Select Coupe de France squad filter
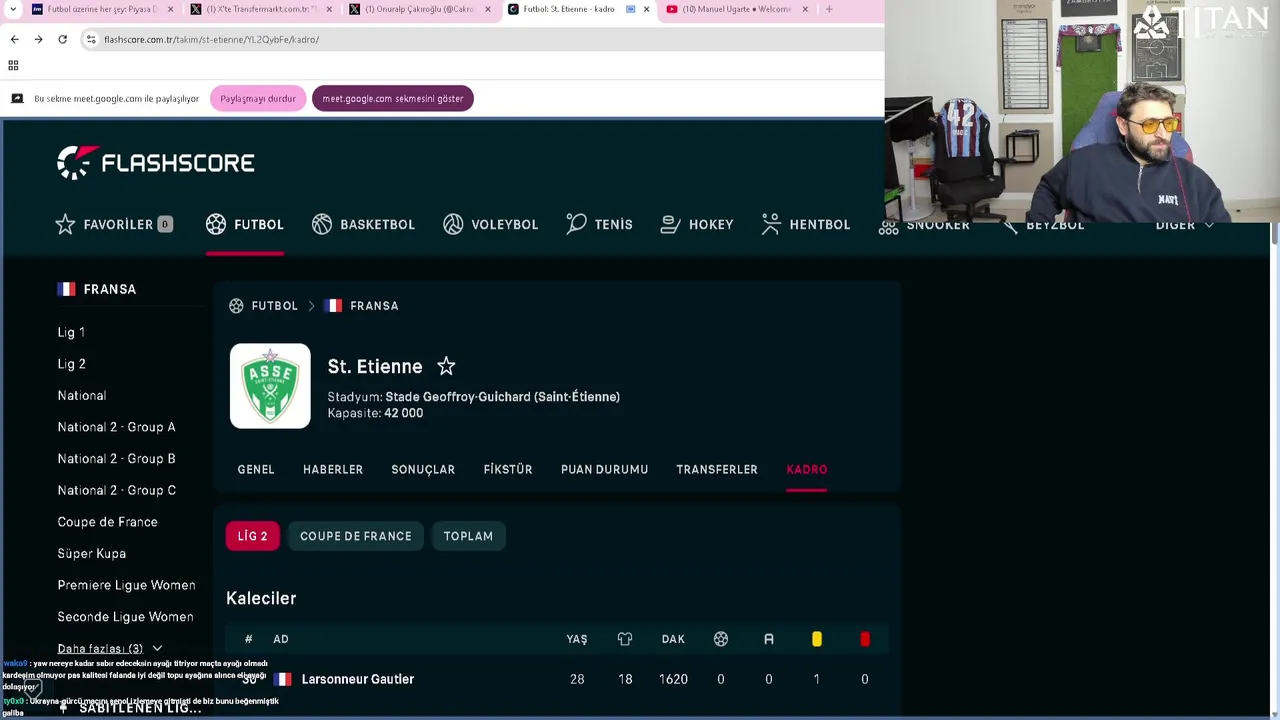Image resolution: width=1280 pixels, height=720 pixels. 356,536
